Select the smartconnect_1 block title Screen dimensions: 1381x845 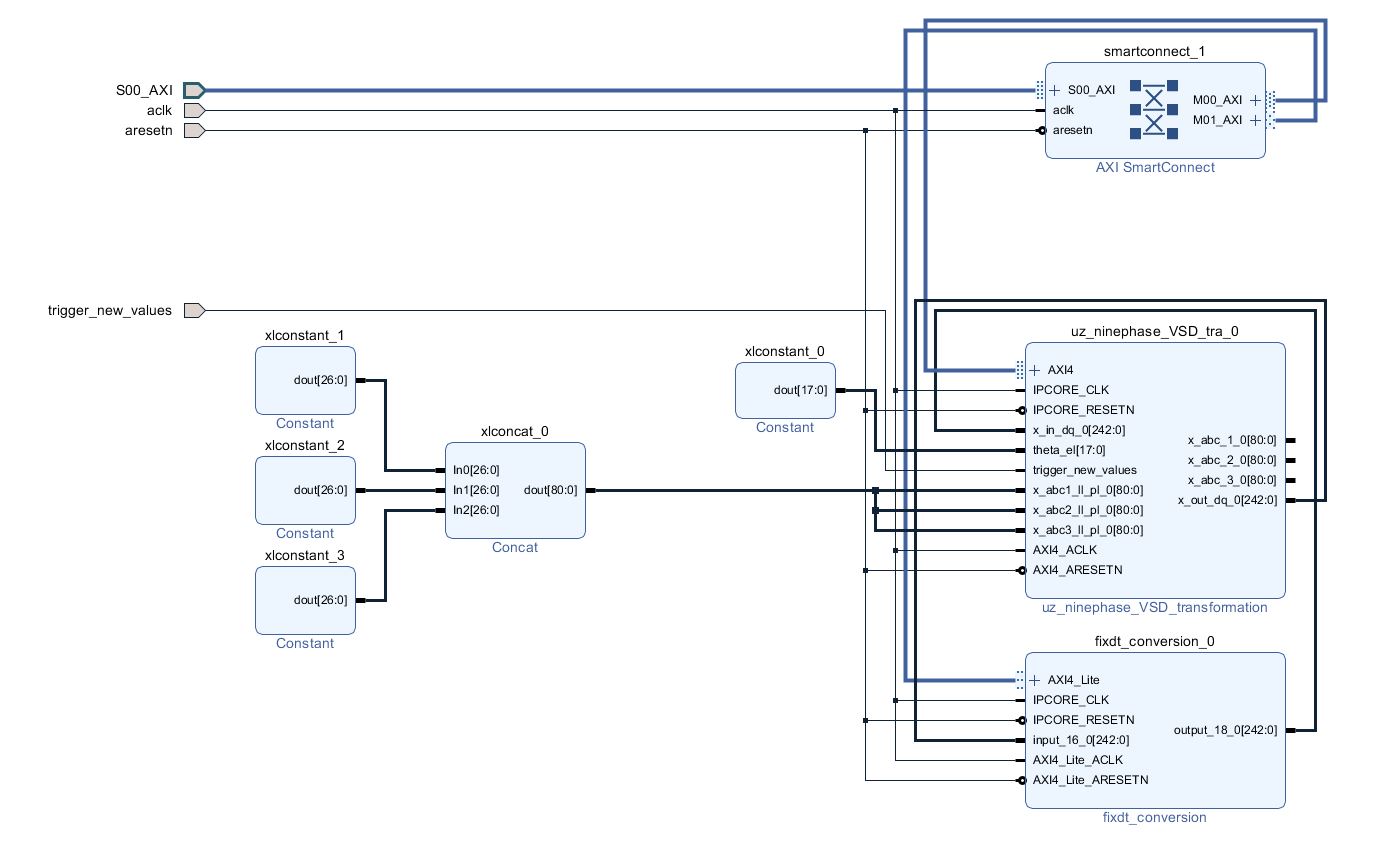[1155, 51]
